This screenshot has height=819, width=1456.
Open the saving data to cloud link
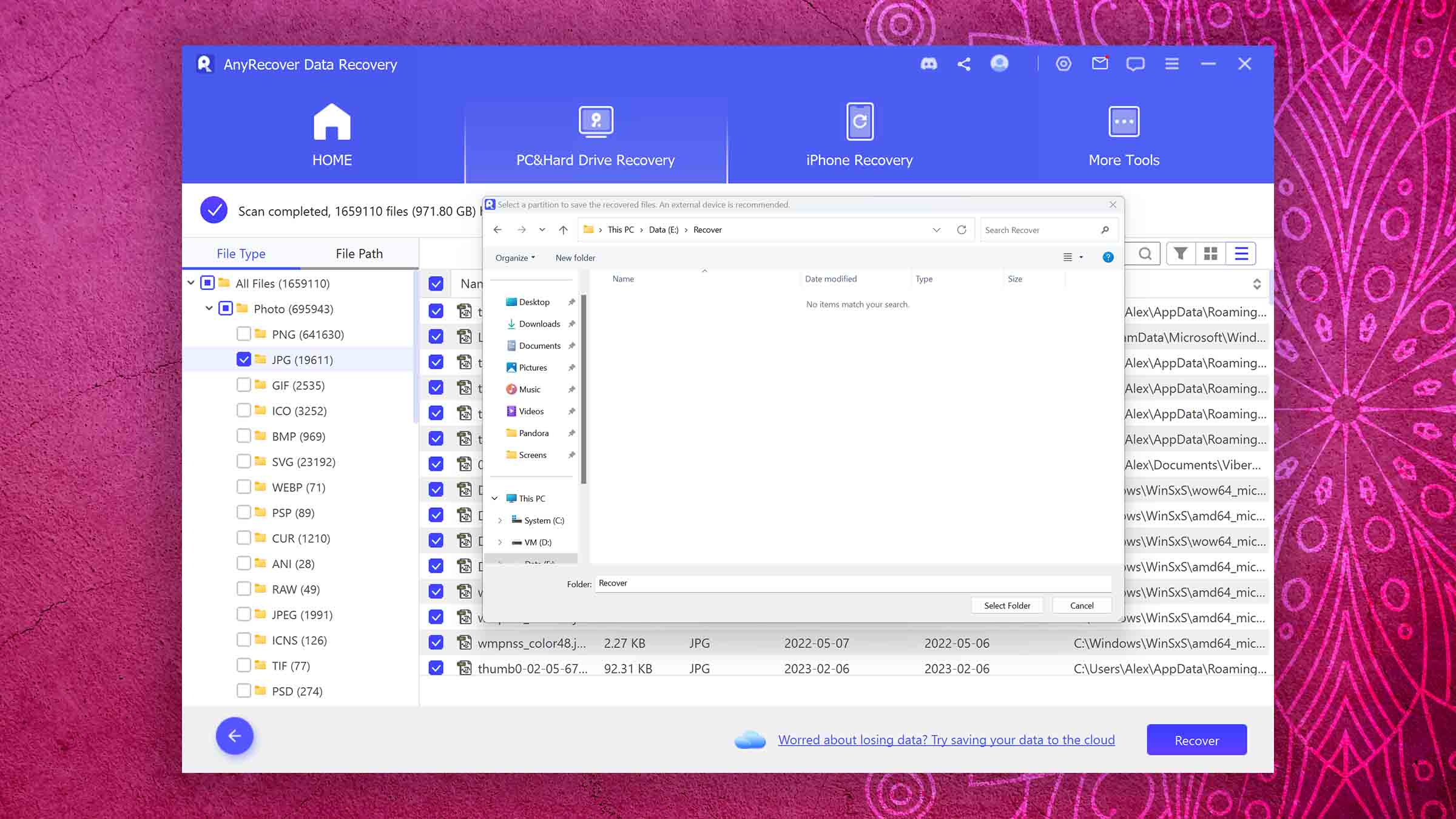click(946, 740)
